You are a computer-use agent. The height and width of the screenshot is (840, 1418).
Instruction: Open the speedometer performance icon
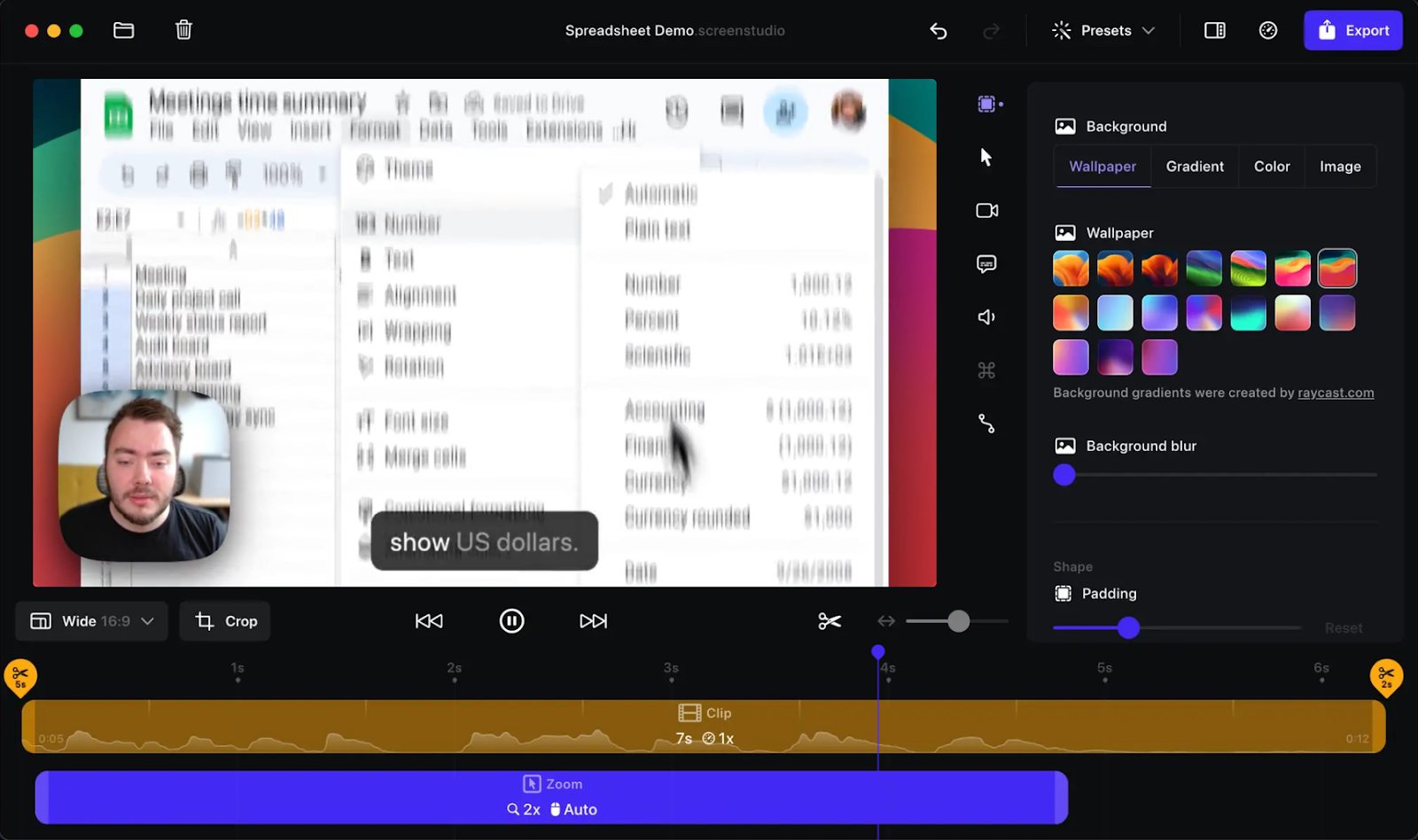click(x=1268, y=30)
